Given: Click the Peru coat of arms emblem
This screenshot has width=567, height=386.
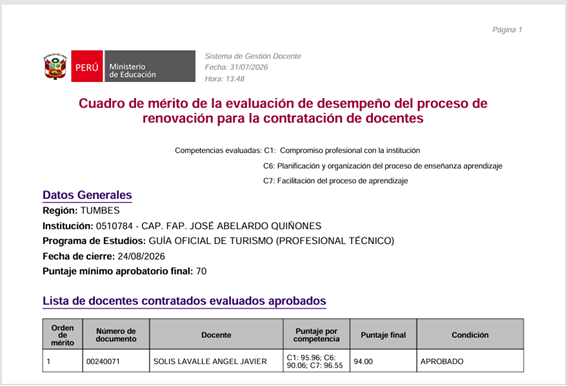Looking at the screenshot, I should 55,66.
